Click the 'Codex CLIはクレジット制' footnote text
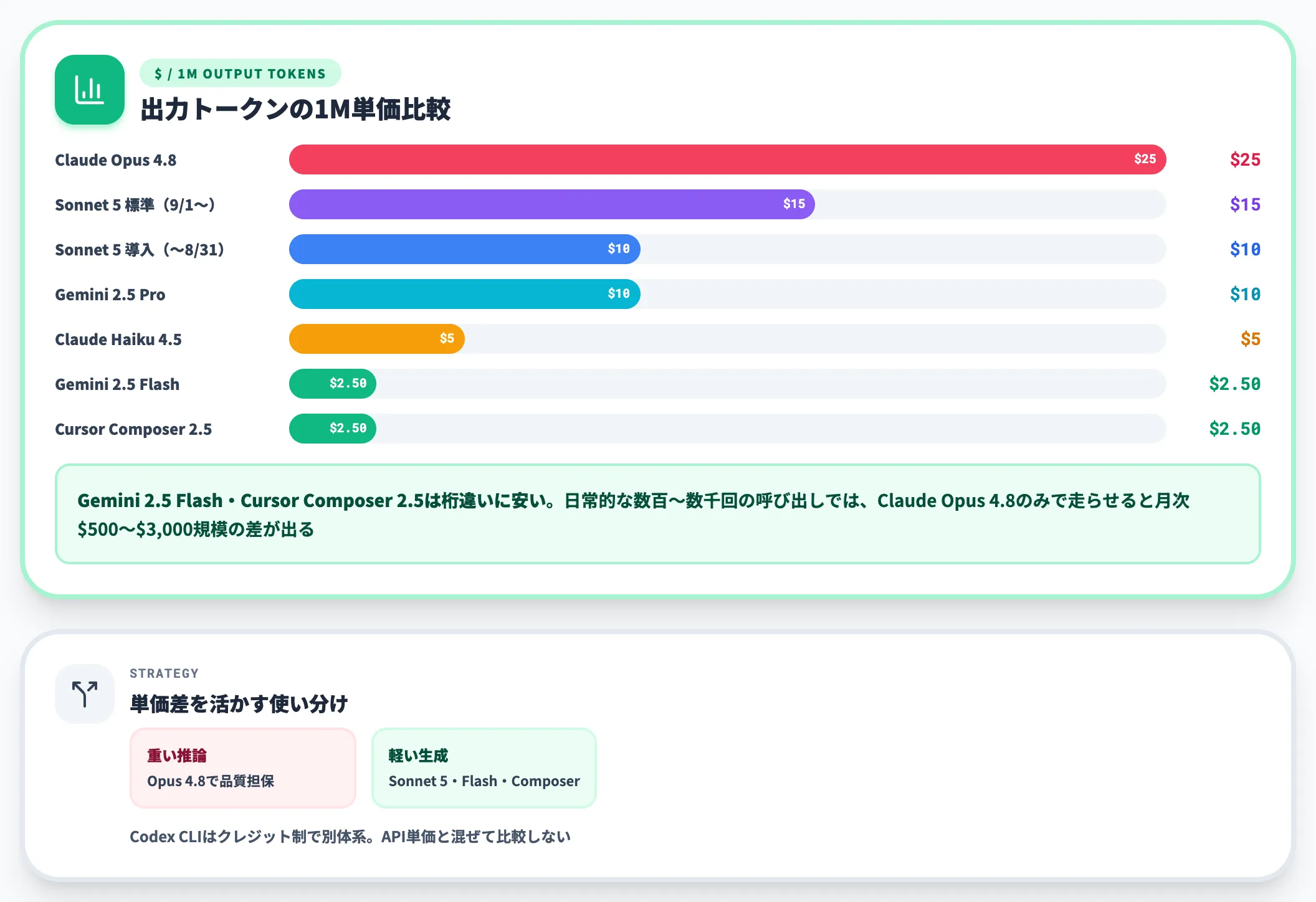Viewport: 1316px width, 902px height. (350, 837)
